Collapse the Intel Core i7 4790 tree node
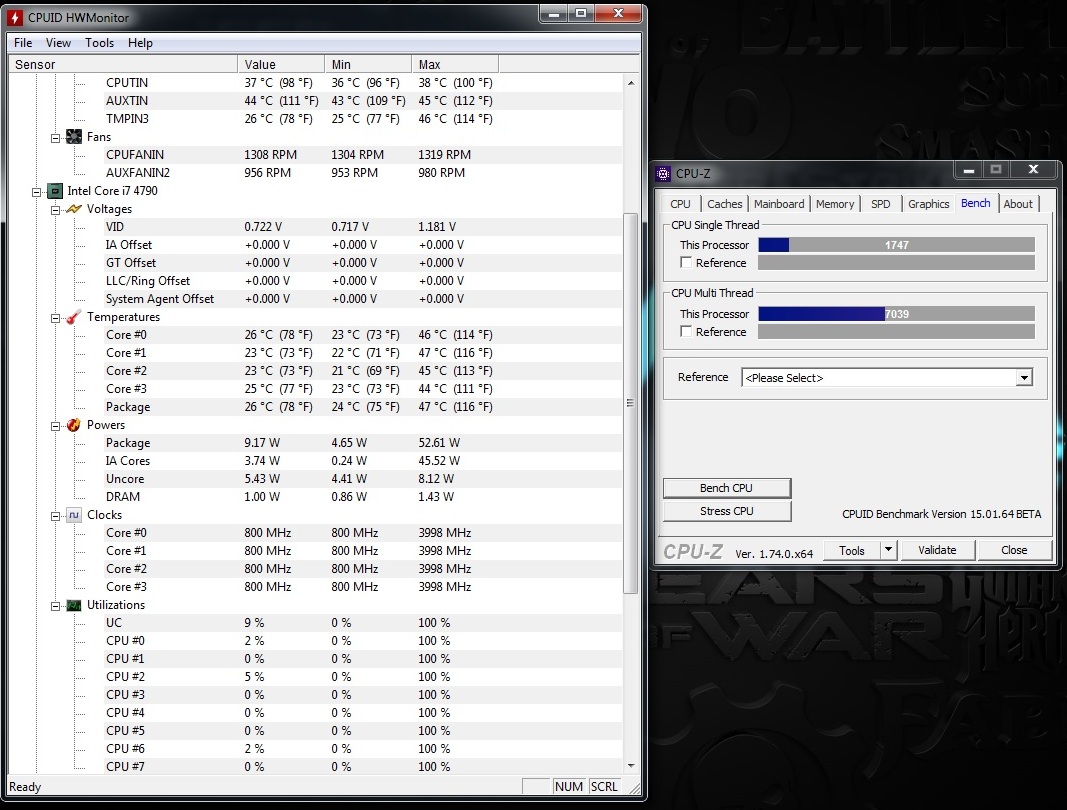The width and height of the screenshot is (1067, 810). pyautogui.click(x=37, y=191)
